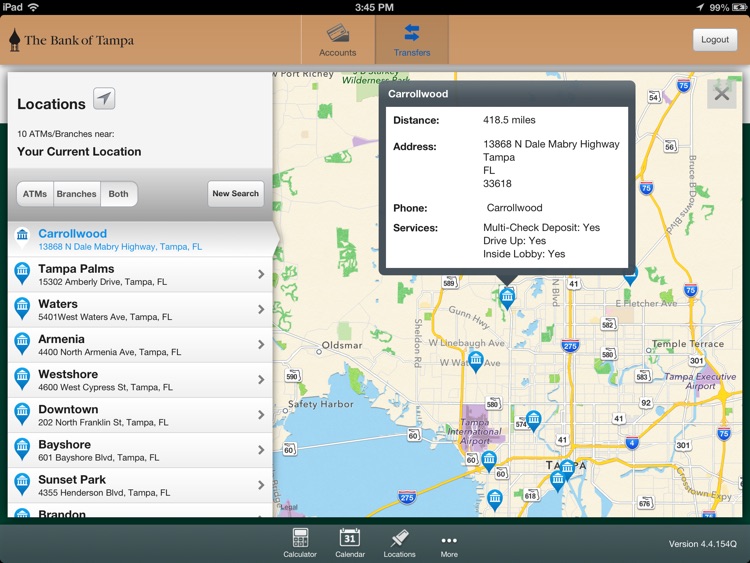Viewport: 750px width, 563px height.
Task: Click the Carrollwood callout title
Action: coord(418,94)
